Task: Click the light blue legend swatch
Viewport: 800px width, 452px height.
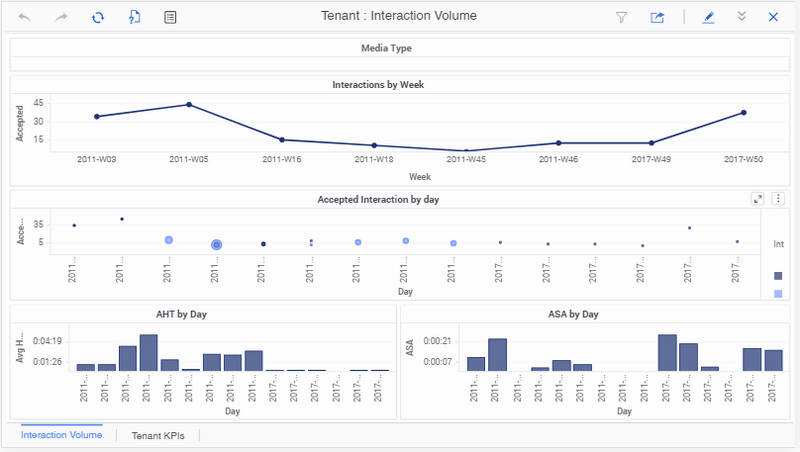Action: pos(779,293)
